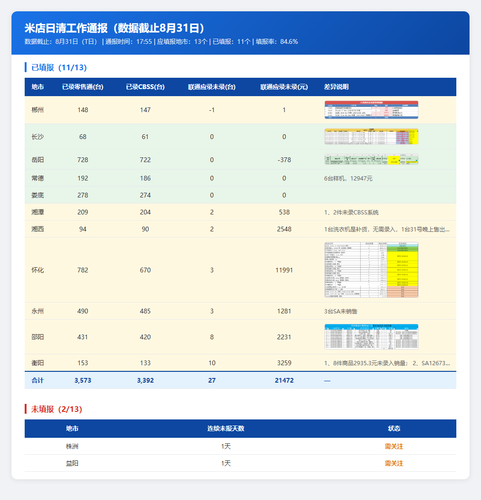
Task: Click the report title 米店日清工作通报
Action: [x=114, y=28]
